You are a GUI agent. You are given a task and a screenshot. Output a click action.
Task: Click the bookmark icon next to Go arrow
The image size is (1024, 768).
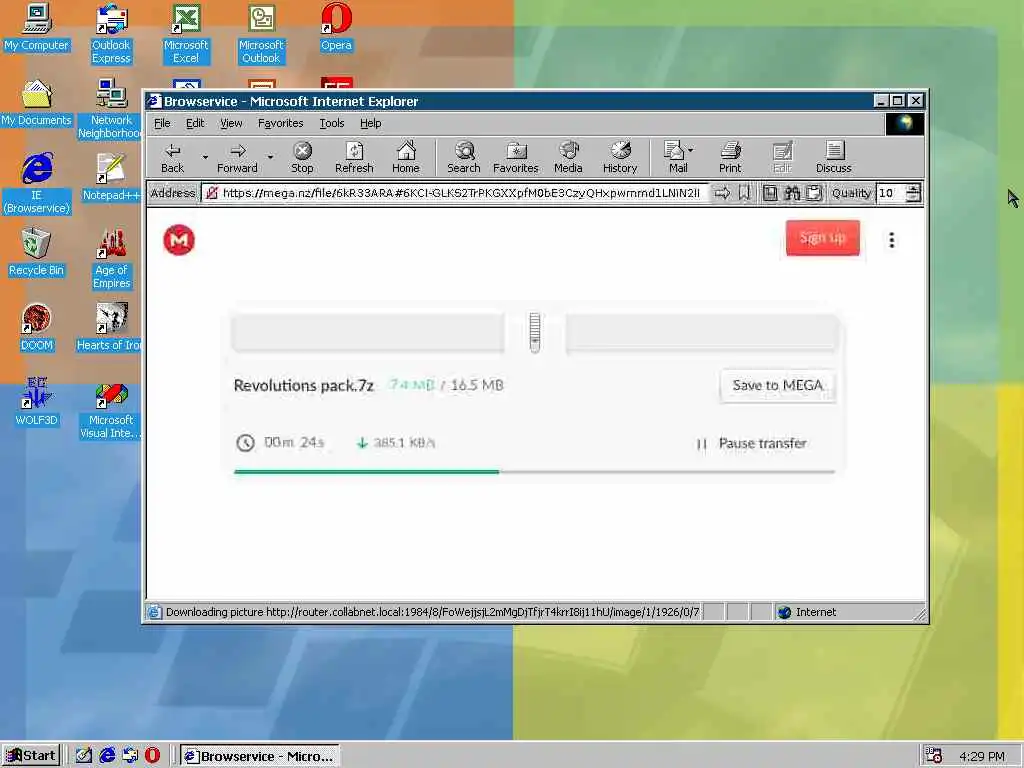(x=744, y=193)
